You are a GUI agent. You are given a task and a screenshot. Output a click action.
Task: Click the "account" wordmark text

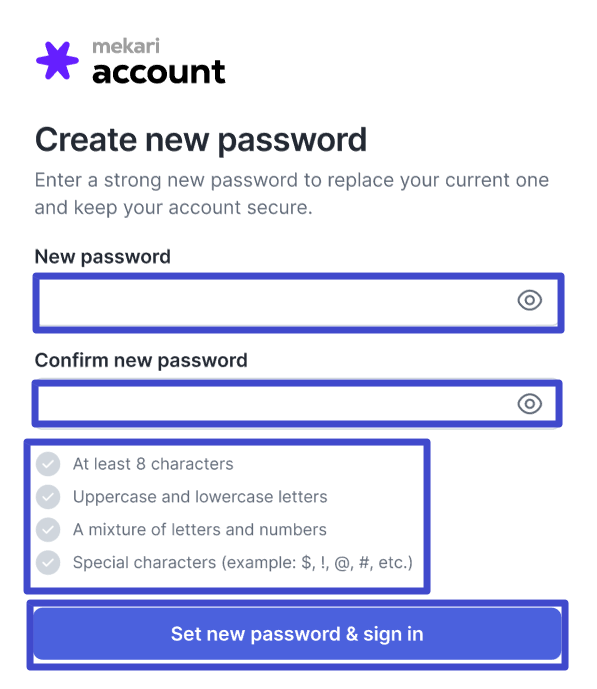(159, 72)
